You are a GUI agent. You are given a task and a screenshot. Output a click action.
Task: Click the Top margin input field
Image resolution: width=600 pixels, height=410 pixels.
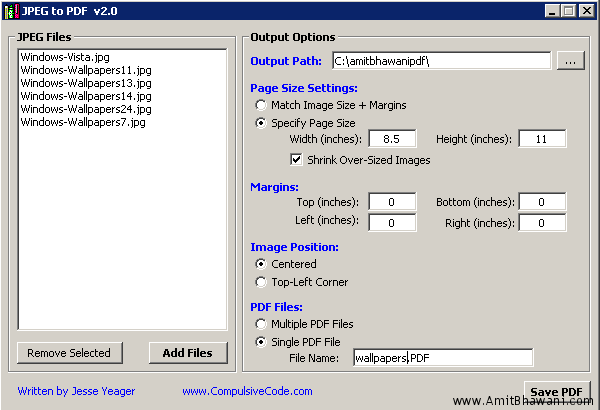[392, 203]
